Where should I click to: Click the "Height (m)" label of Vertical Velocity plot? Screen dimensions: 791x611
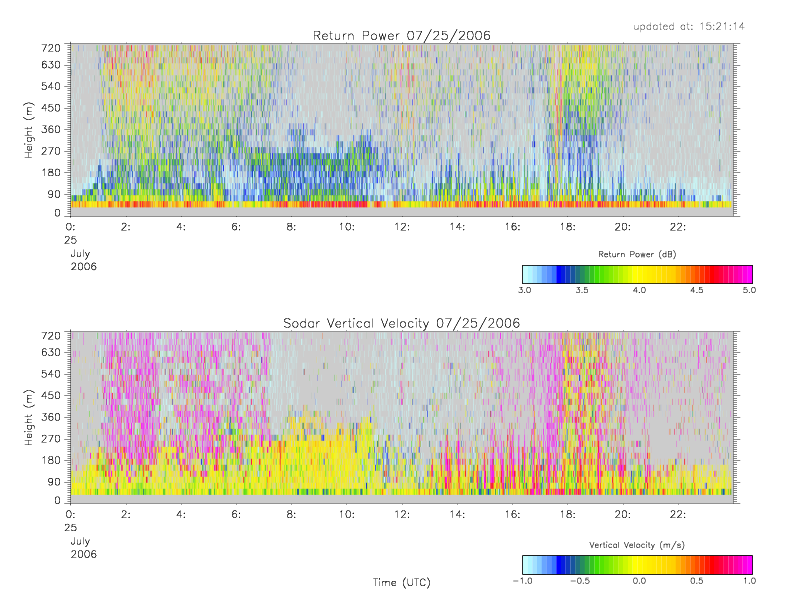click(x=29, y=417)
